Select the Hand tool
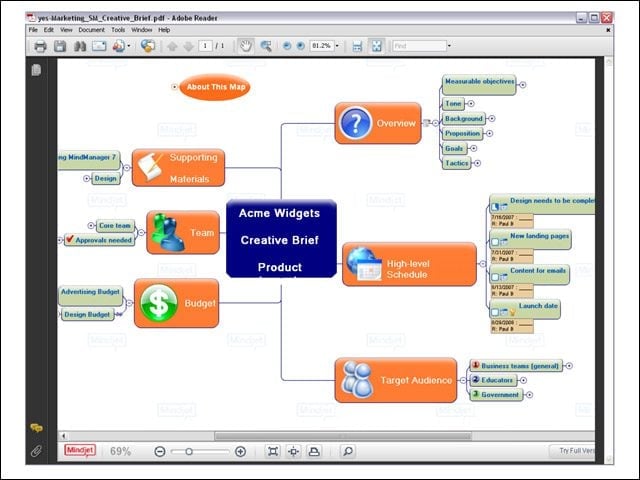The image size is (640, 480). point(246,46)
